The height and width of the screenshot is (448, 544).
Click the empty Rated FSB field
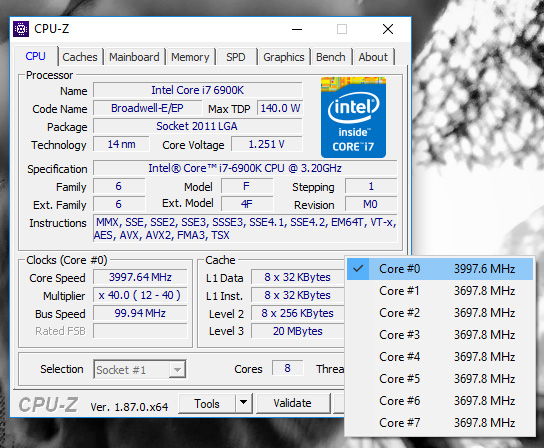(140, 331)
